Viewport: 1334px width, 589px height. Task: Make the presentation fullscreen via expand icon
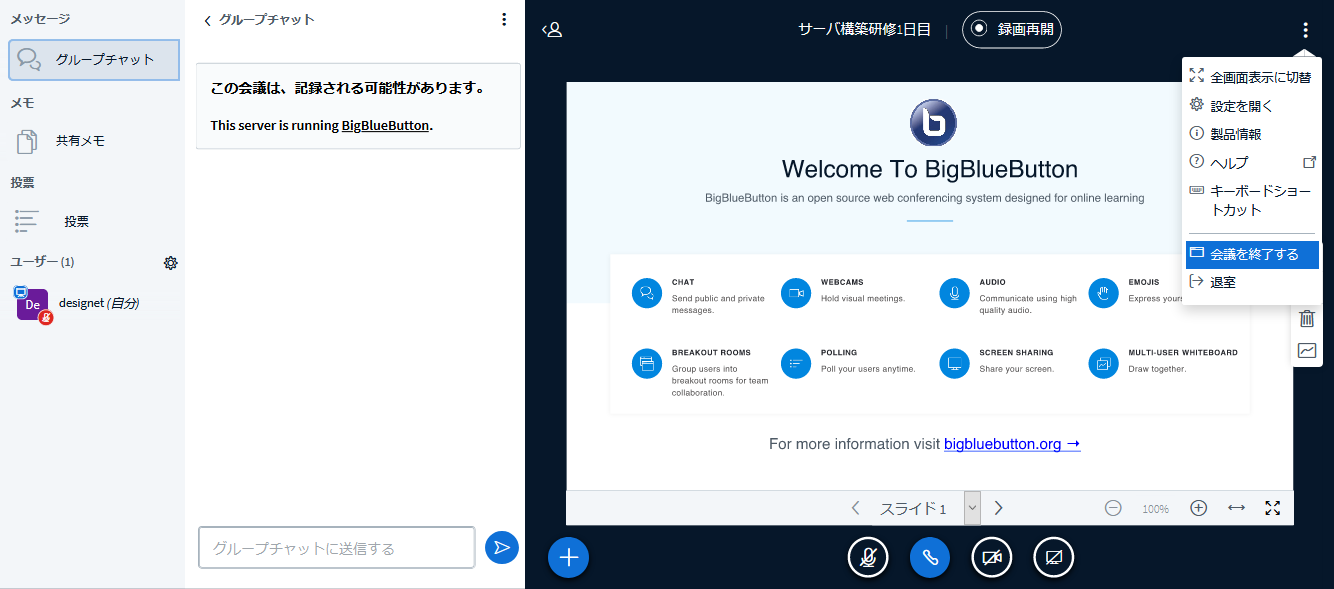click(x=1273, y=508)
